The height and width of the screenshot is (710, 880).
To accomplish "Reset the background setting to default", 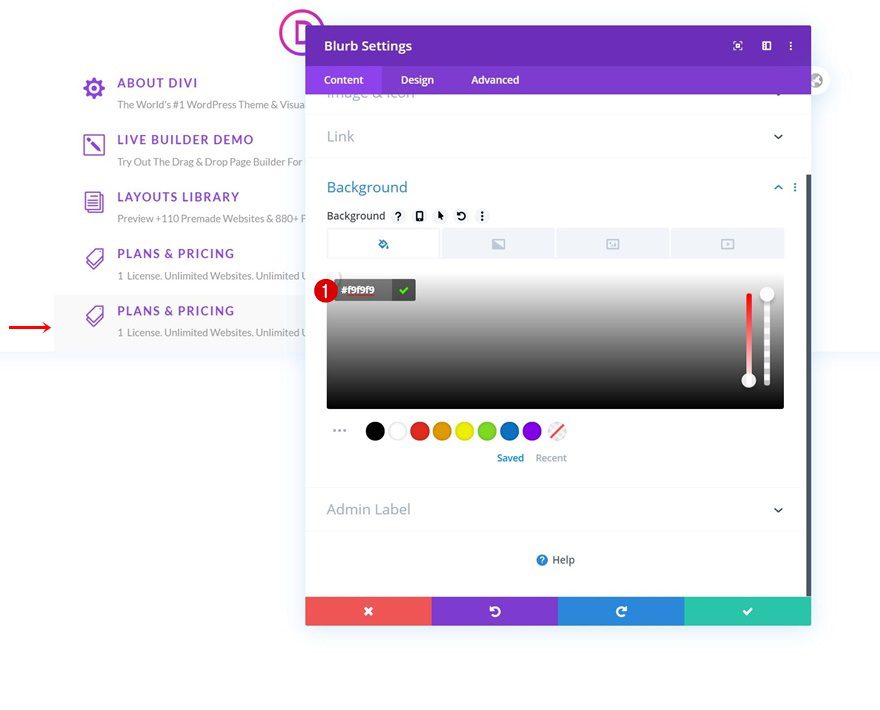I will click(460, 216).
